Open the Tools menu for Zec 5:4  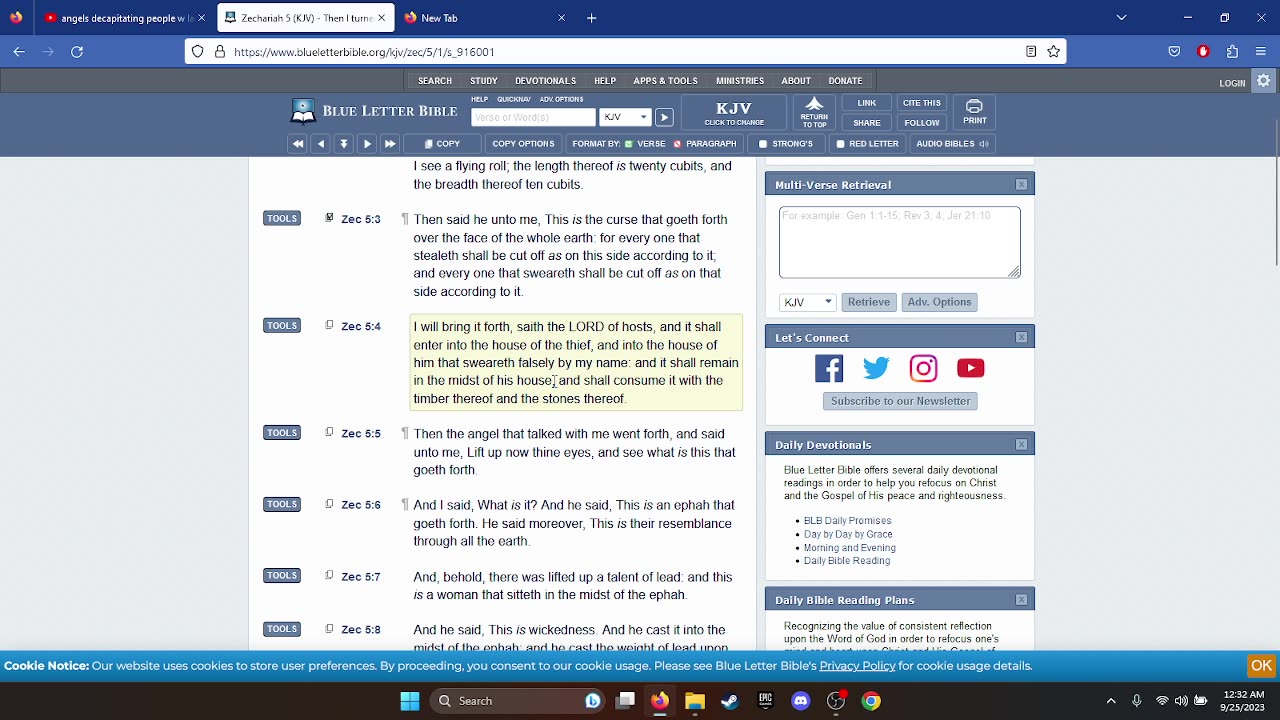coord(282,325)
